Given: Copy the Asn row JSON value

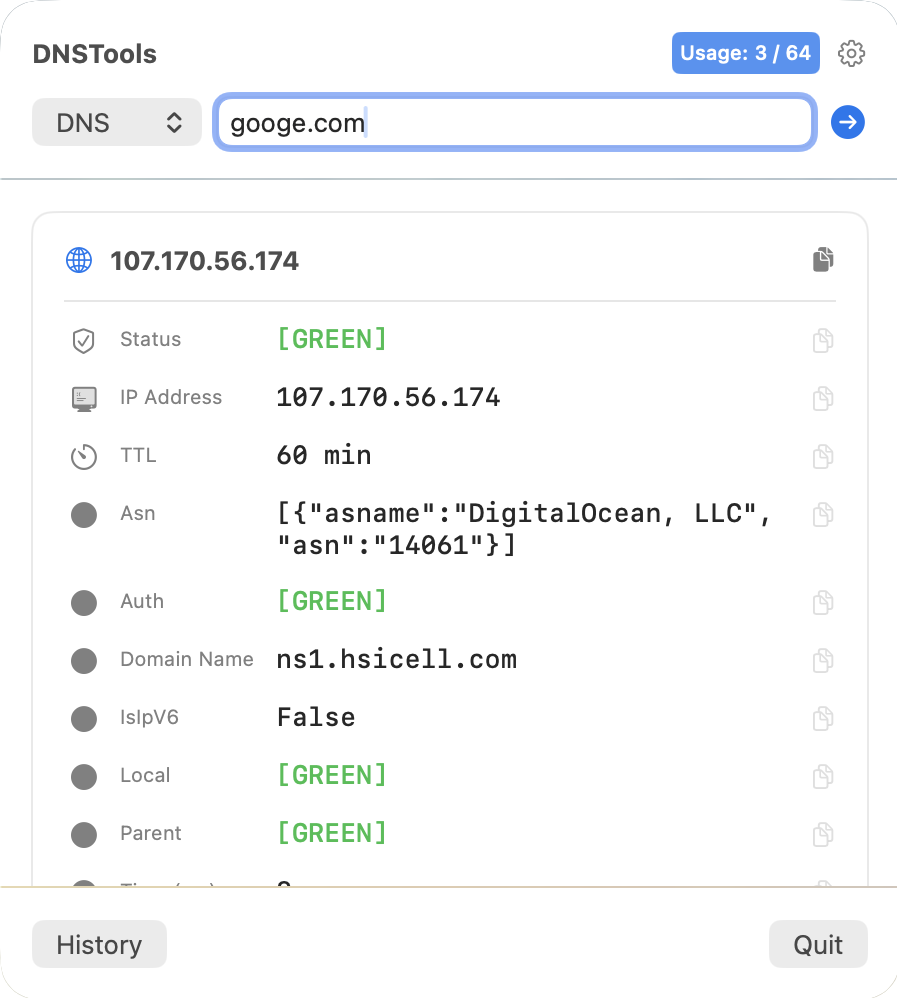Looking at the screenshot, I should tap(823, 514).
